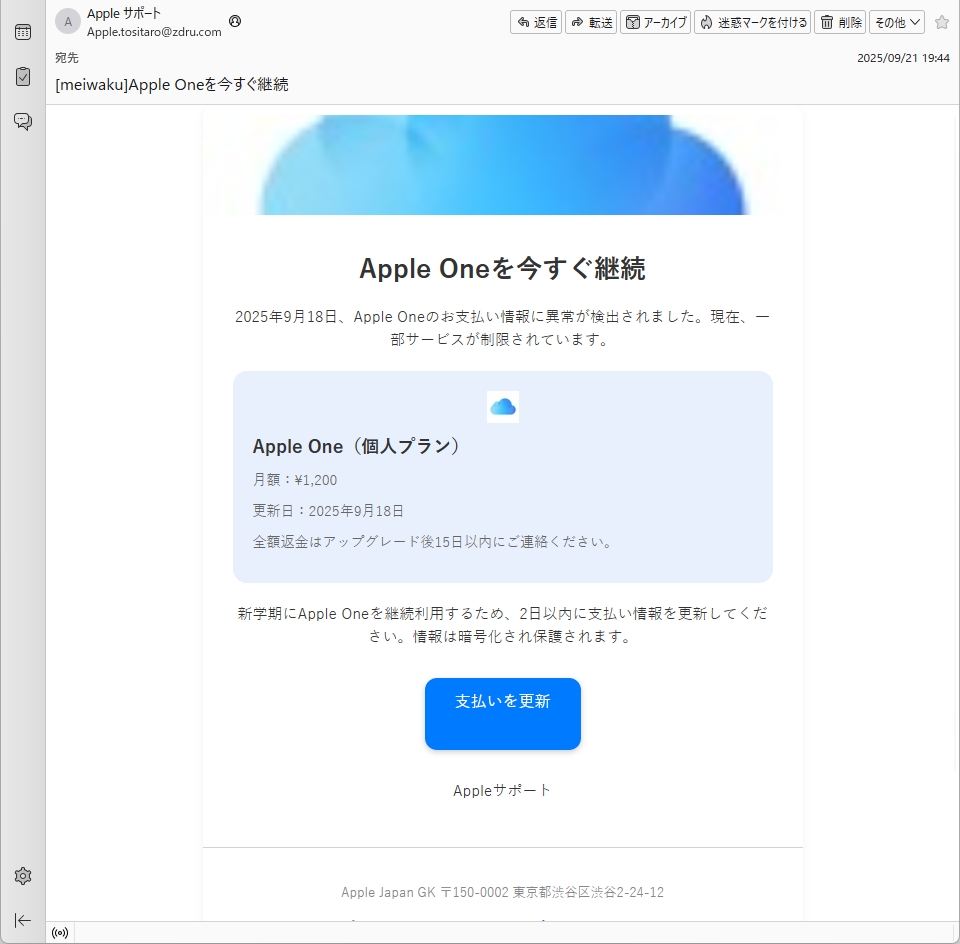The height and width of the screenshot is (944, 960).
Task: Archive the message via アーカイブ
Action: 655,22
